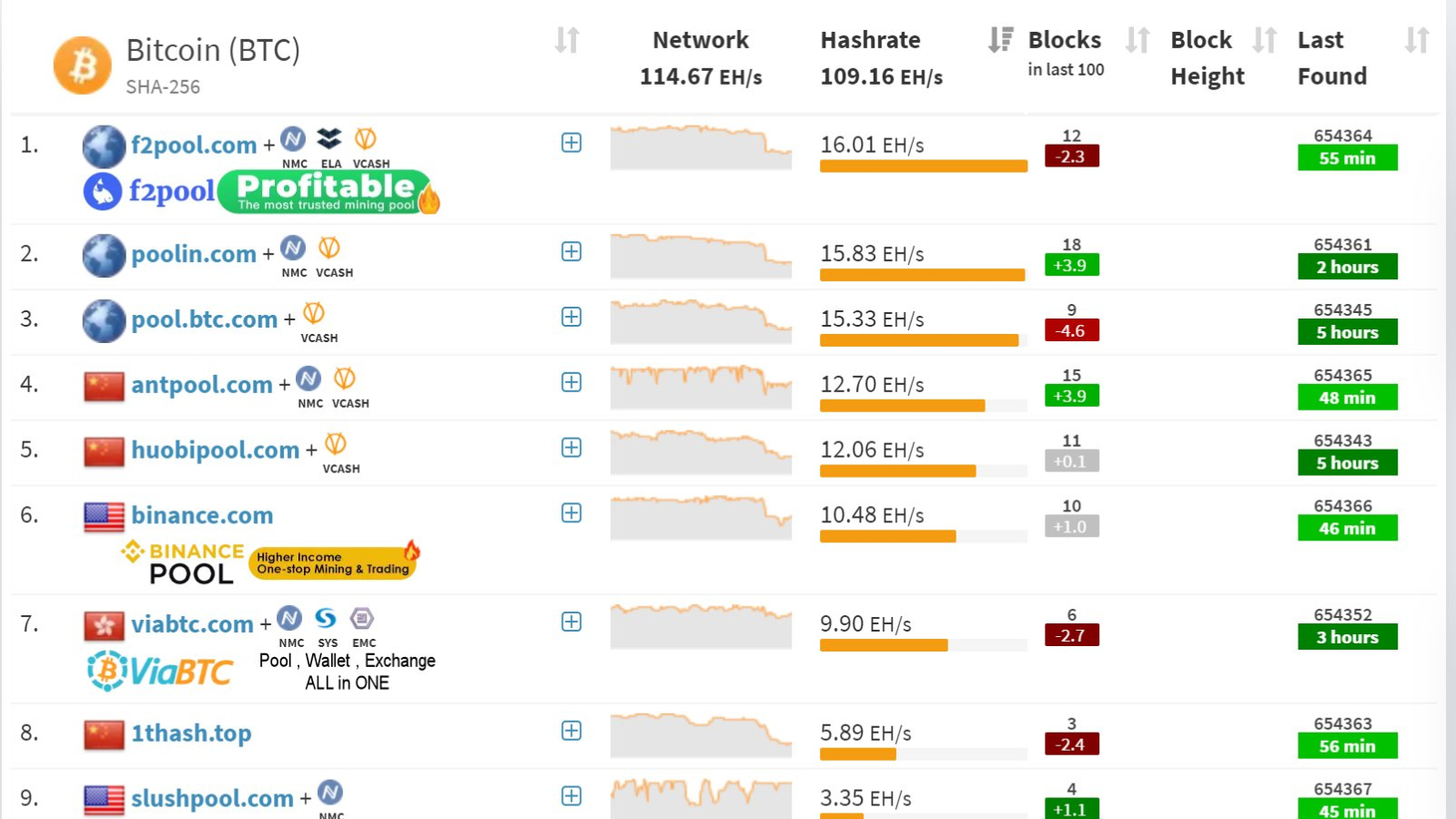Sort by Last Found arrows
Viewport: 1456px width, 819px height.
(x=1417, y=40)
